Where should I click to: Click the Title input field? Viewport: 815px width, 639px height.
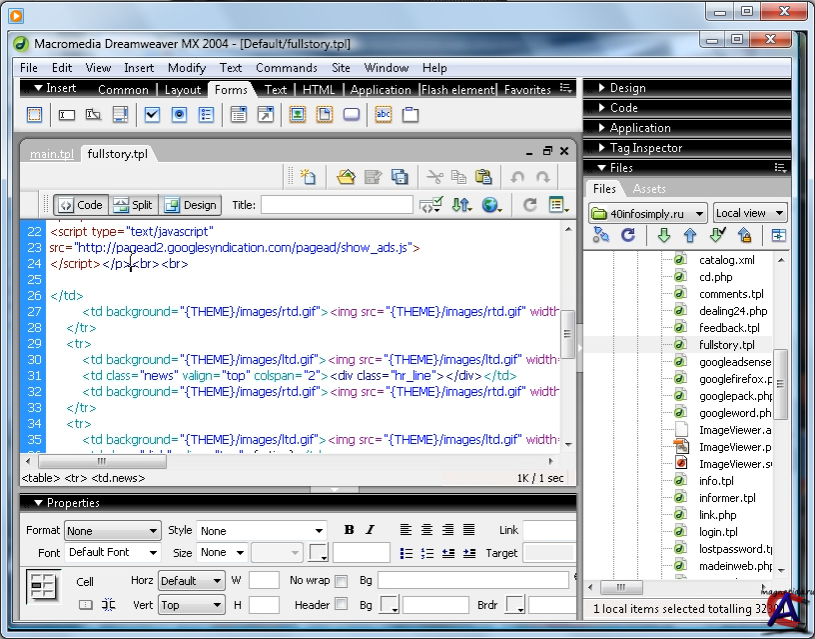tap(336, 205)
